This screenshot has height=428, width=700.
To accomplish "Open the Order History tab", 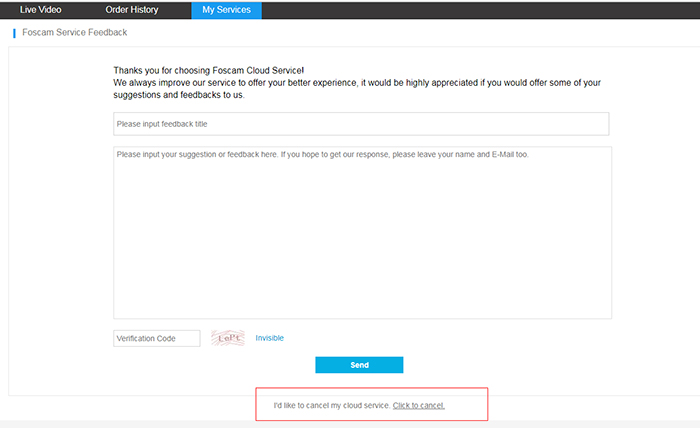I will [132, 10].
